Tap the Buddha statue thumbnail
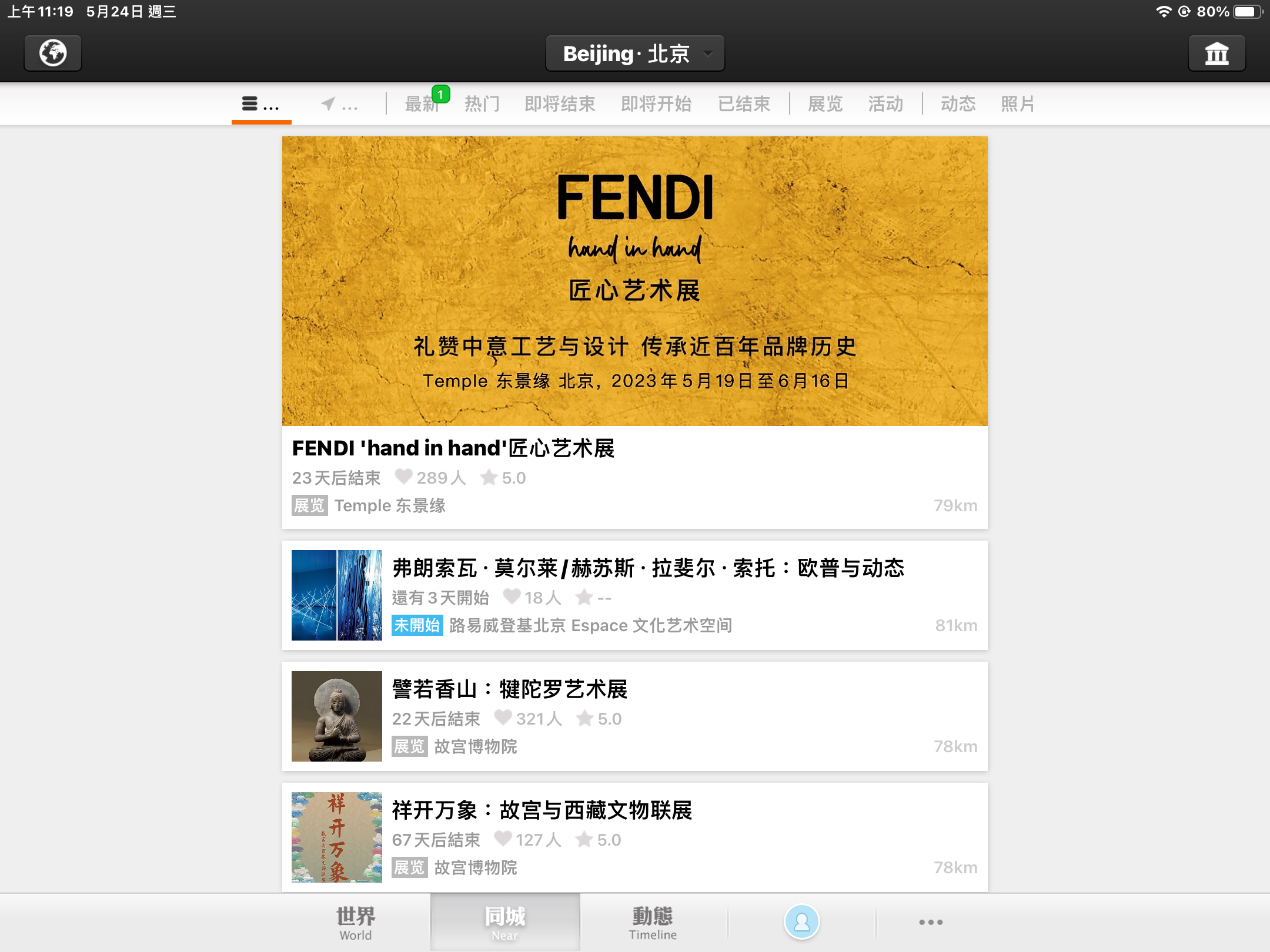1270x952 pixels. (x=337, y=716)
